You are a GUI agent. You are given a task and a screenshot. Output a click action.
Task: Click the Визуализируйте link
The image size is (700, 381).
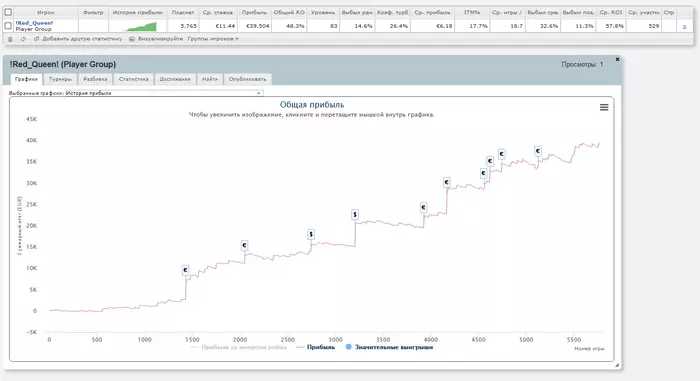160,39
